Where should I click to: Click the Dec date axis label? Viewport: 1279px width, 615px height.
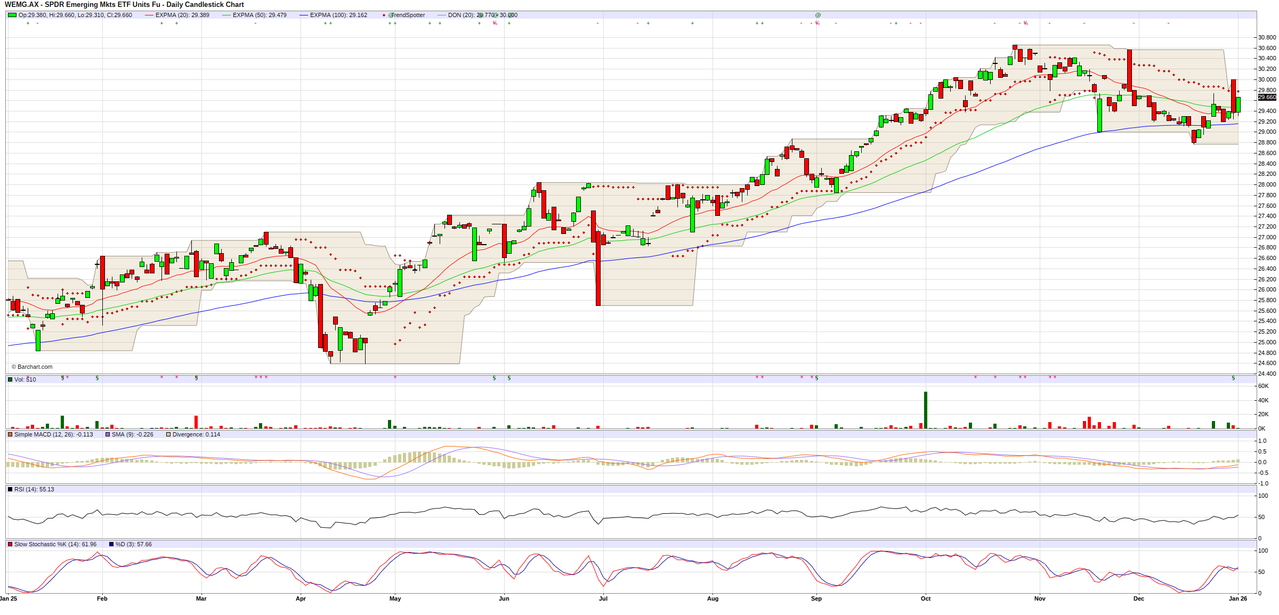coord(1139,597)
